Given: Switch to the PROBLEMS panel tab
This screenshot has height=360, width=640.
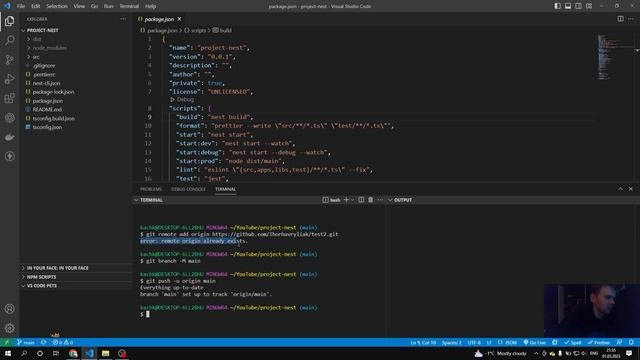Looking at the screenshot, I should tap(151, 189).
